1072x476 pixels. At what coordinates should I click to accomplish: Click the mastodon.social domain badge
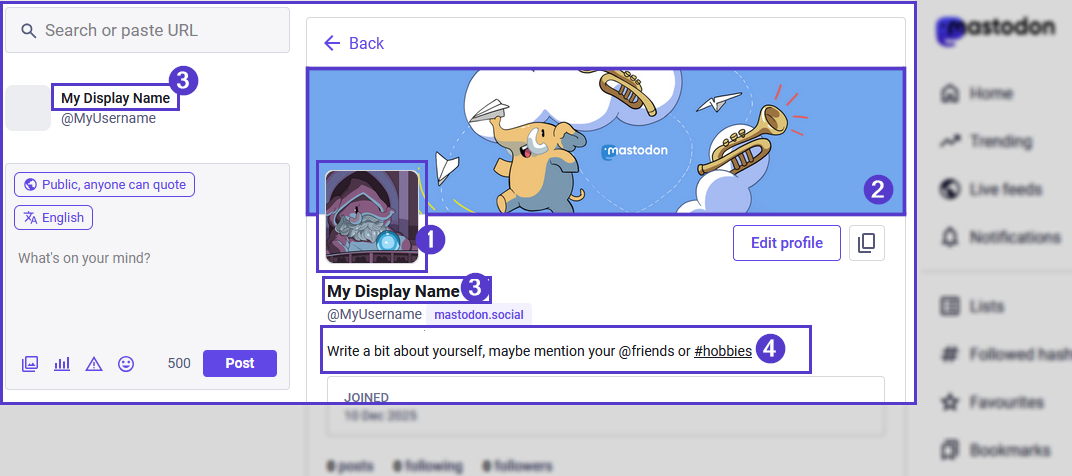point(479,315)
